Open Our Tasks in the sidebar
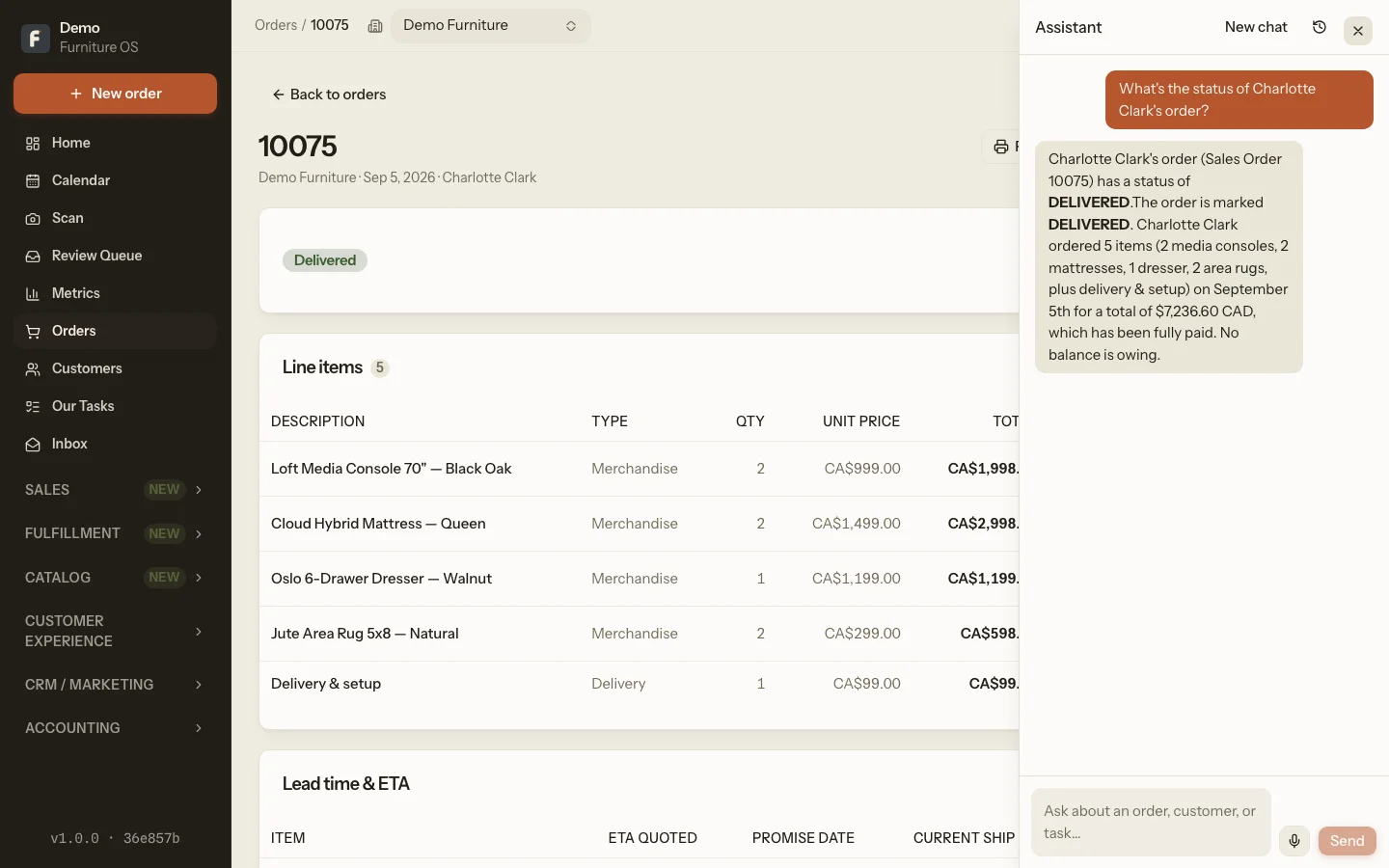This screenshot has height=868, width=1389. (115, 406)
